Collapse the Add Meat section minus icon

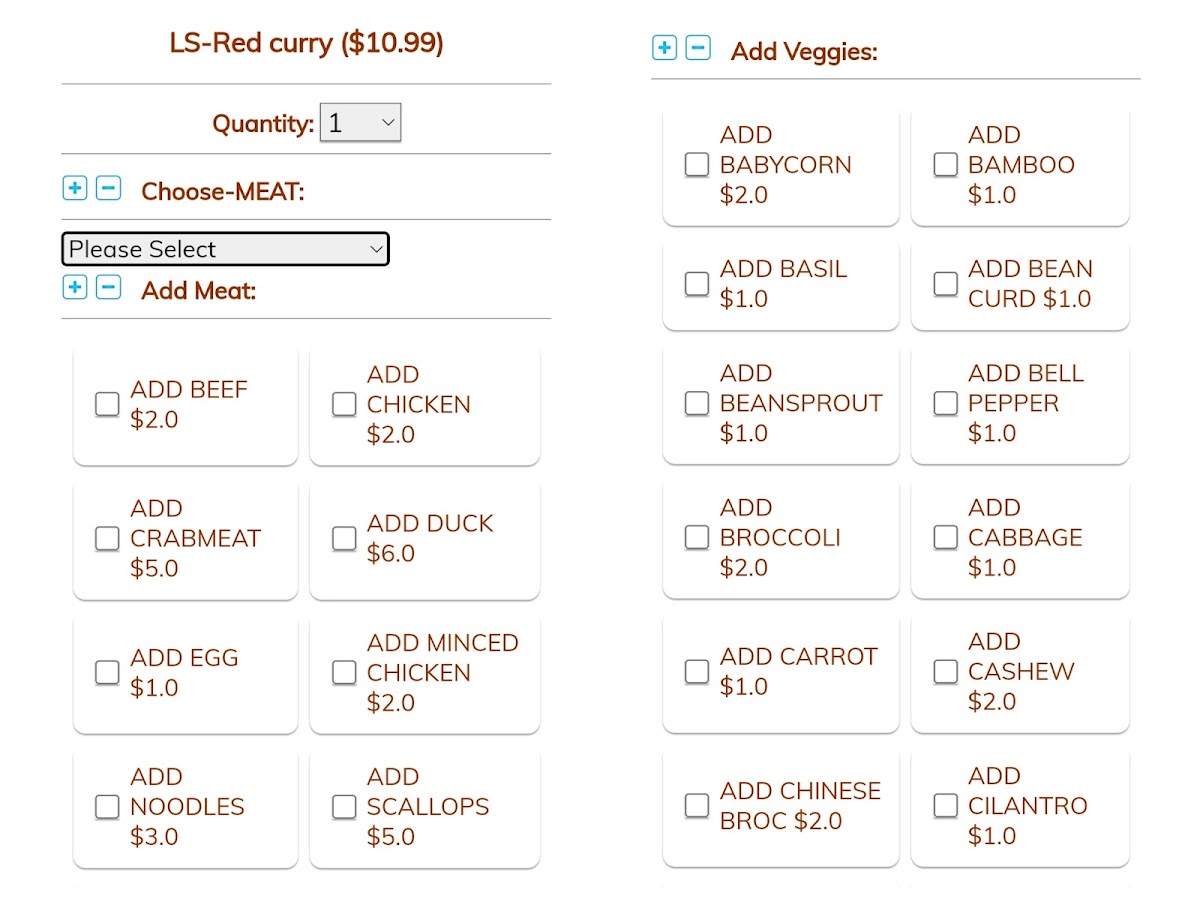click(x=108, y=288)
